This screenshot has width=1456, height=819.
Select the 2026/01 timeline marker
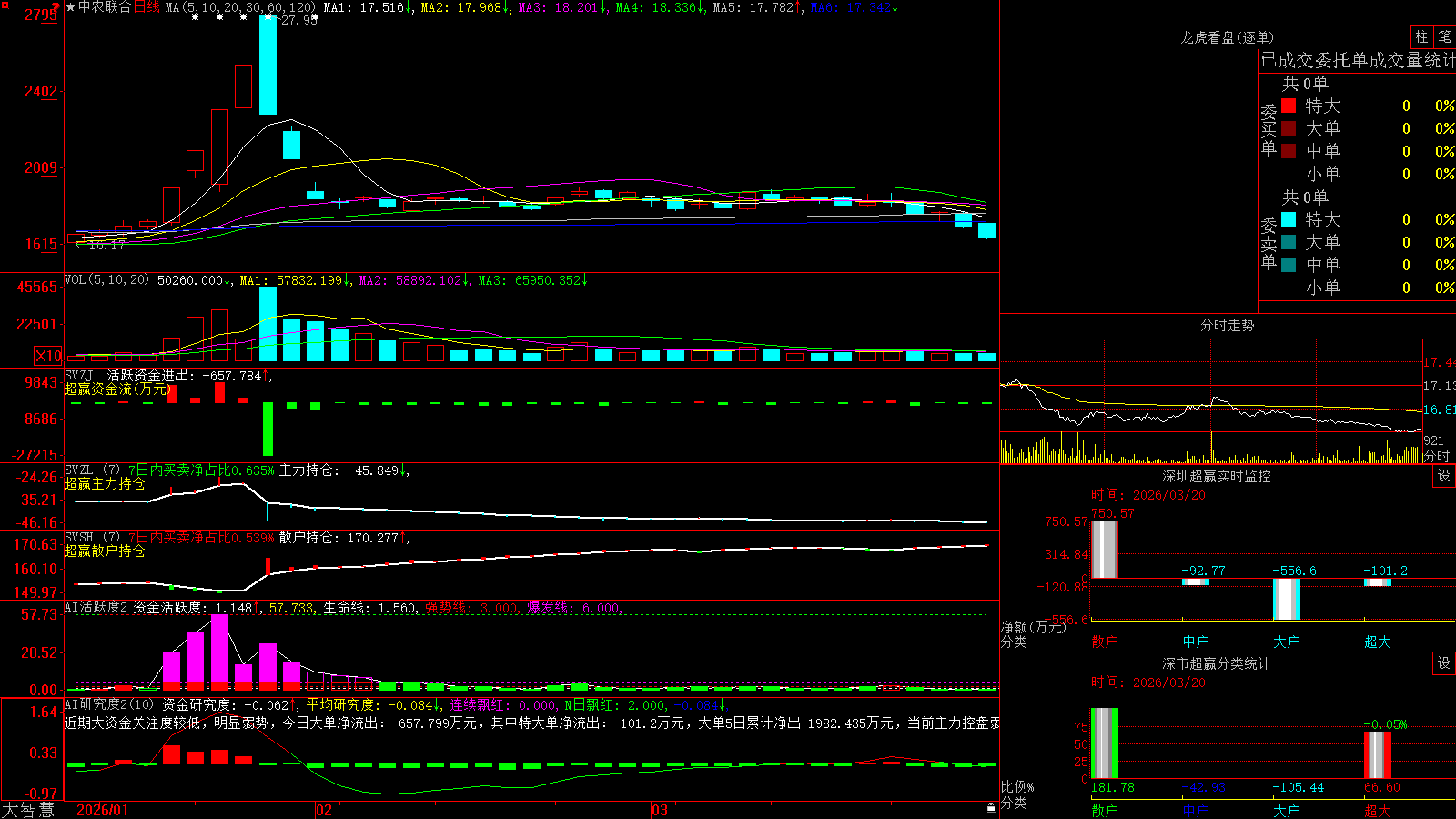[x=103, y=810]
